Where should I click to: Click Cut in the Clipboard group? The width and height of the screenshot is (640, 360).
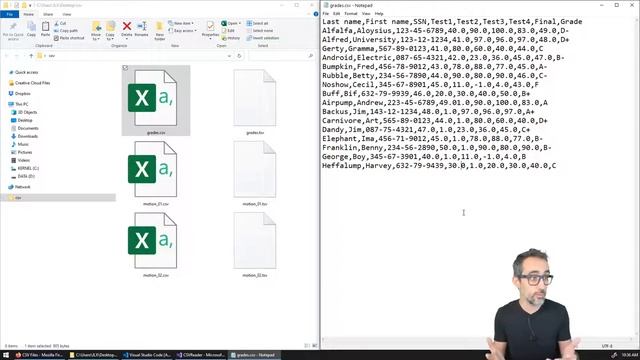coord(60,23)
